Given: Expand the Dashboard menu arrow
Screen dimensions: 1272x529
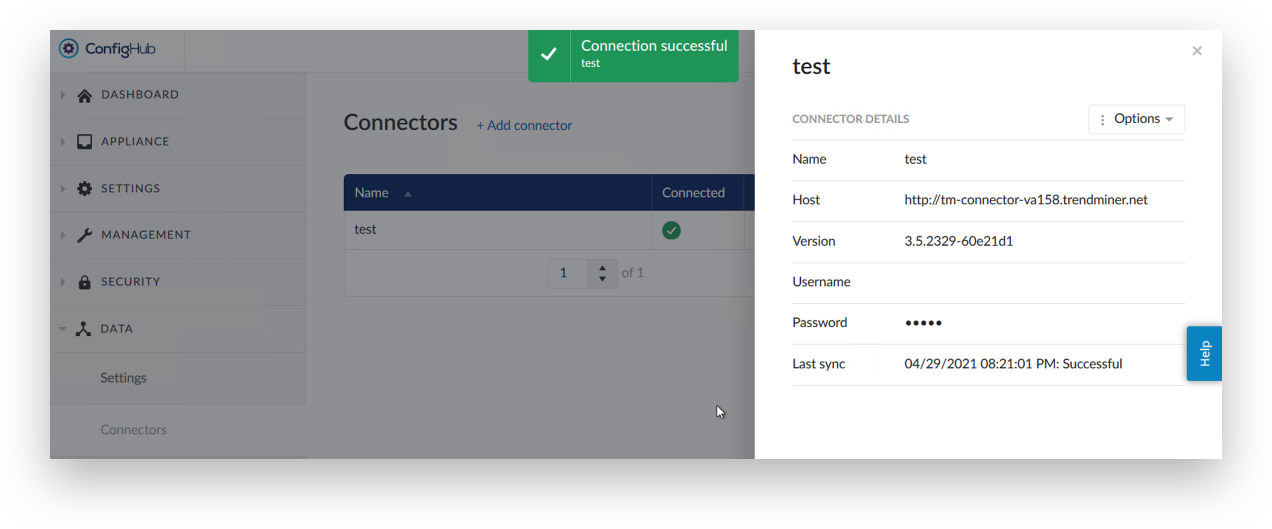Looking at the screenshot, I should point(62,95).
